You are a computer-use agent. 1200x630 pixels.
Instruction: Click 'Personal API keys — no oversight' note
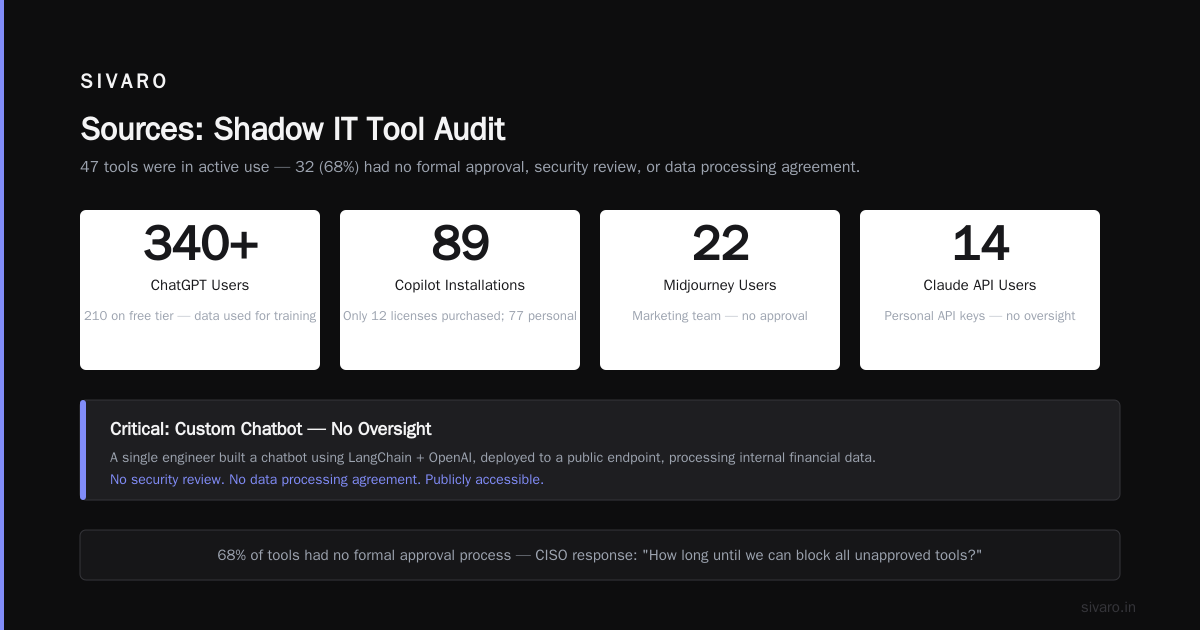tap(980, 316)
